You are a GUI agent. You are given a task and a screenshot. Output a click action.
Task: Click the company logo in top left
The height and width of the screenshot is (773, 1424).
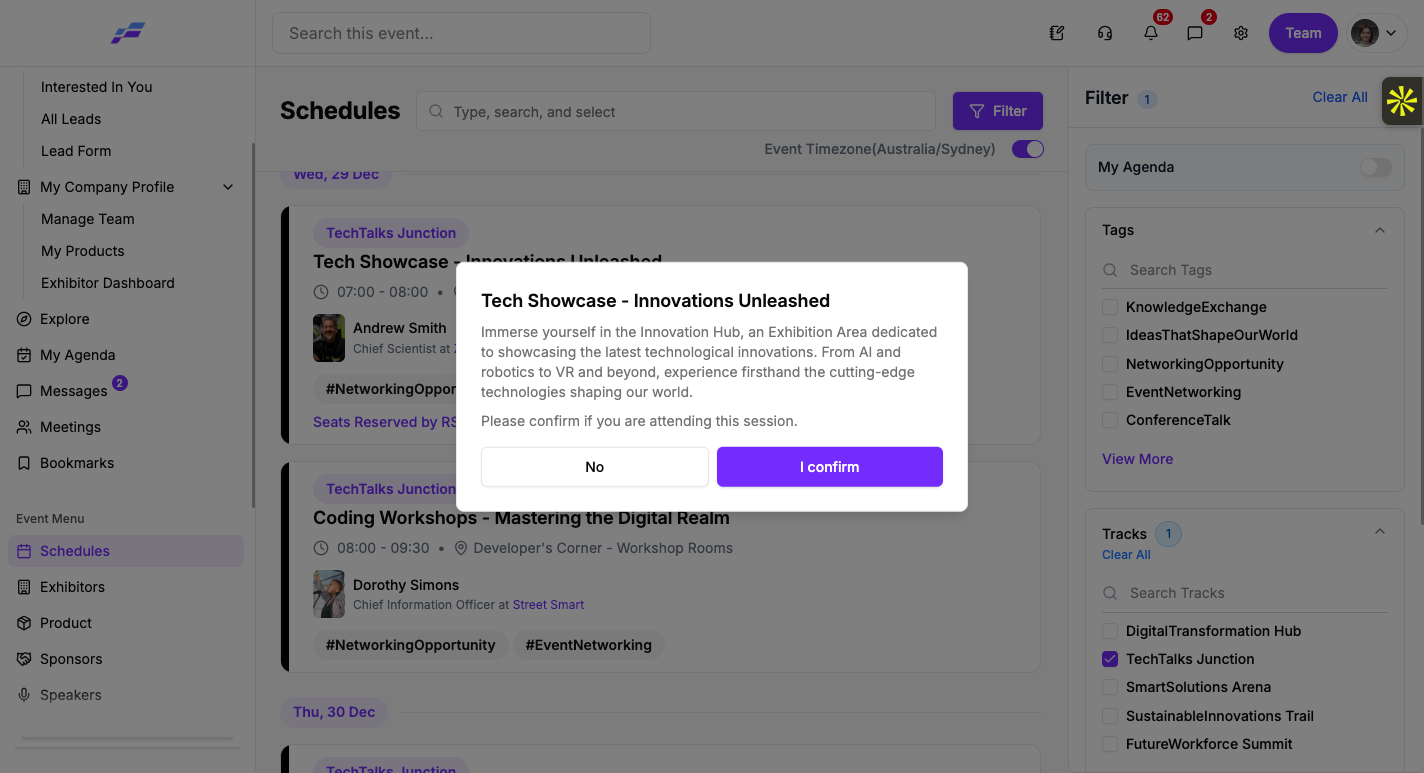(x=128, y=33)
